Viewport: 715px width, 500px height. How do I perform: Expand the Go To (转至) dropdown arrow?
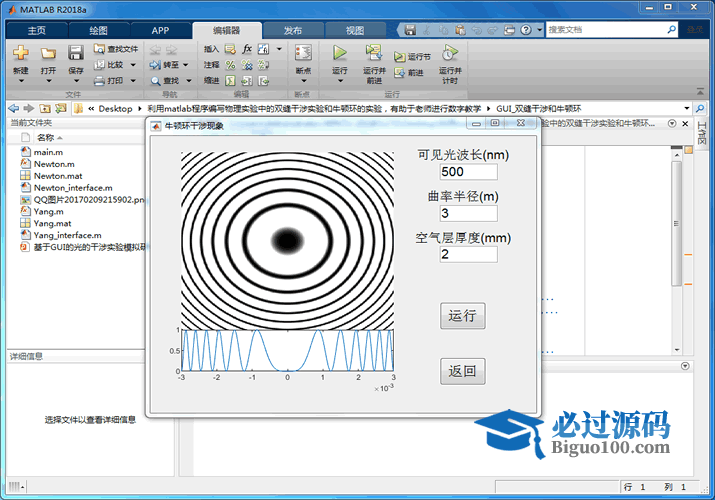tap(186, 65)
